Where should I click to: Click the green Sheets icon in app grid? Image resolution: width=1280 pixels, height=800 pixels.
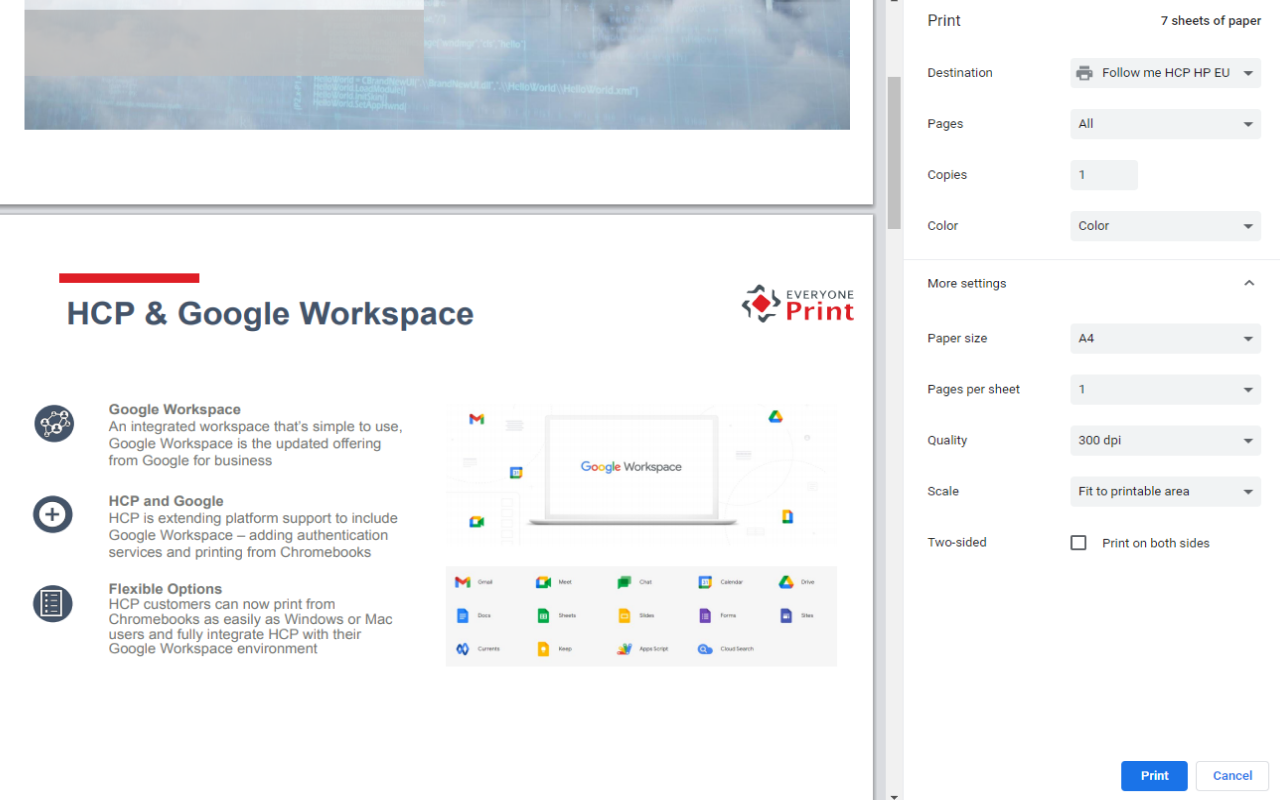(x=543, y=615)
